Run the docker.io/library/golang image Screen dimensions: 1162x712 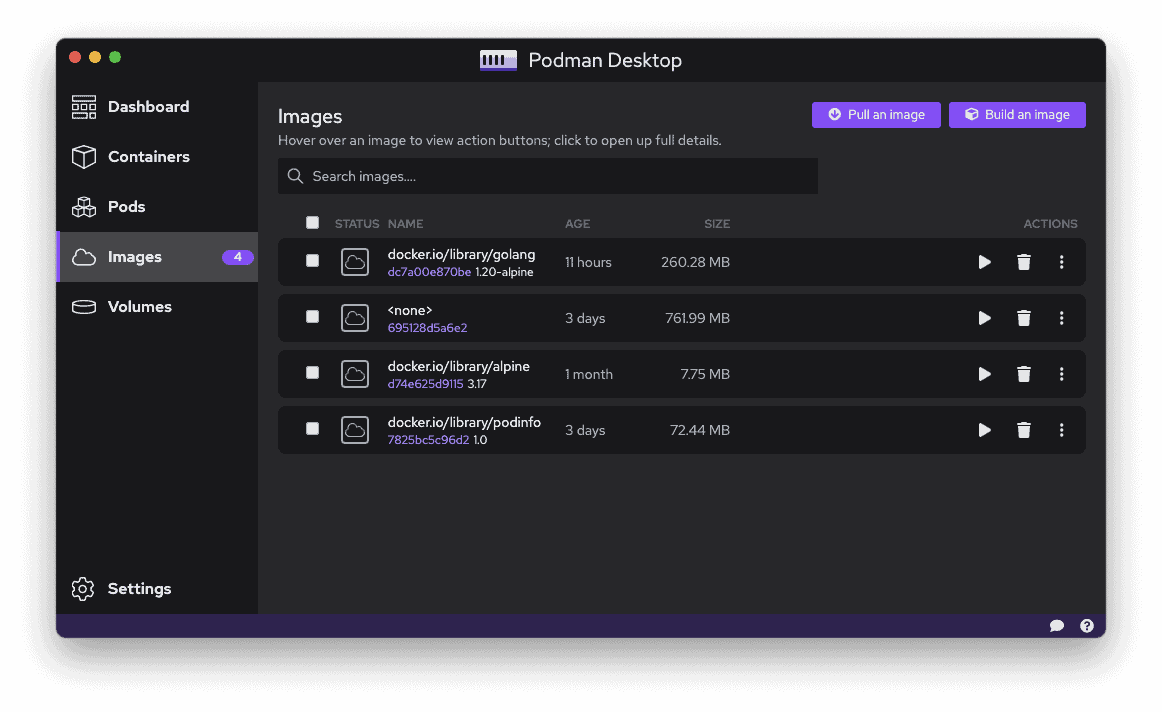pyautogui.click(x=984, y=262)
